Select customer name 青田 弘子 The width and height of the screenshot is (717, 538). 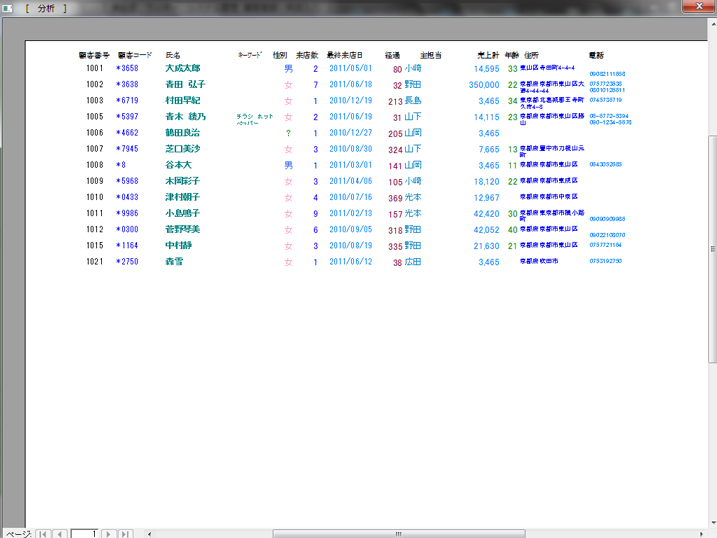[x=185, y=84]
